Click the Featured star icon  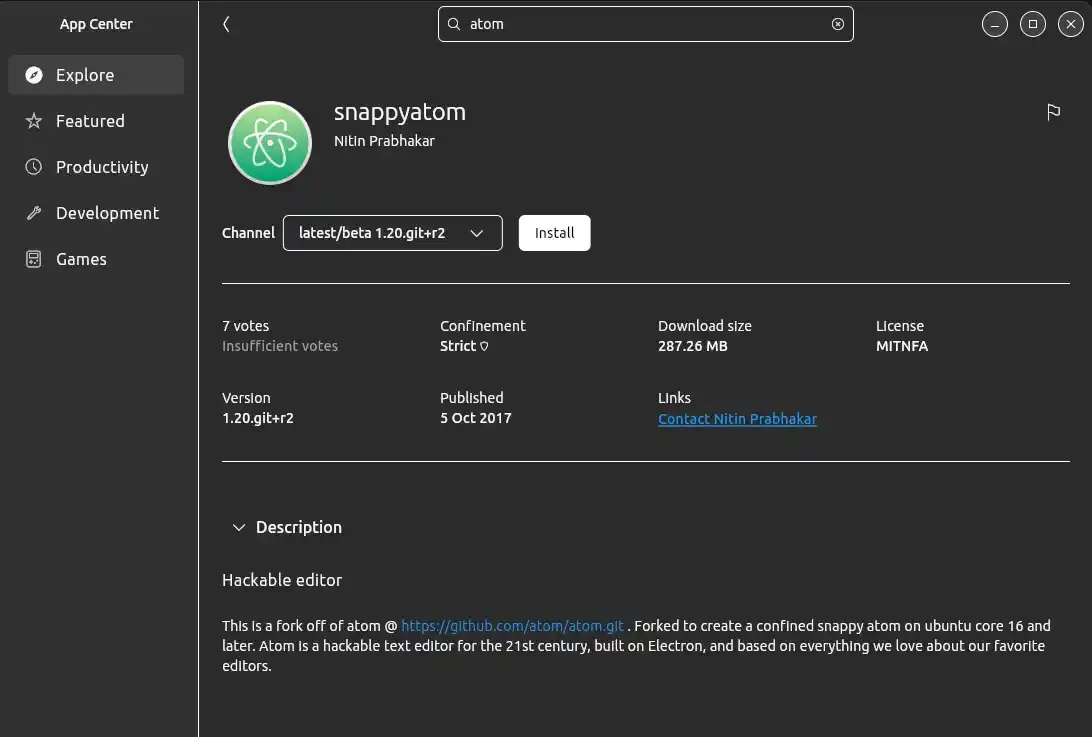point(33,121)
